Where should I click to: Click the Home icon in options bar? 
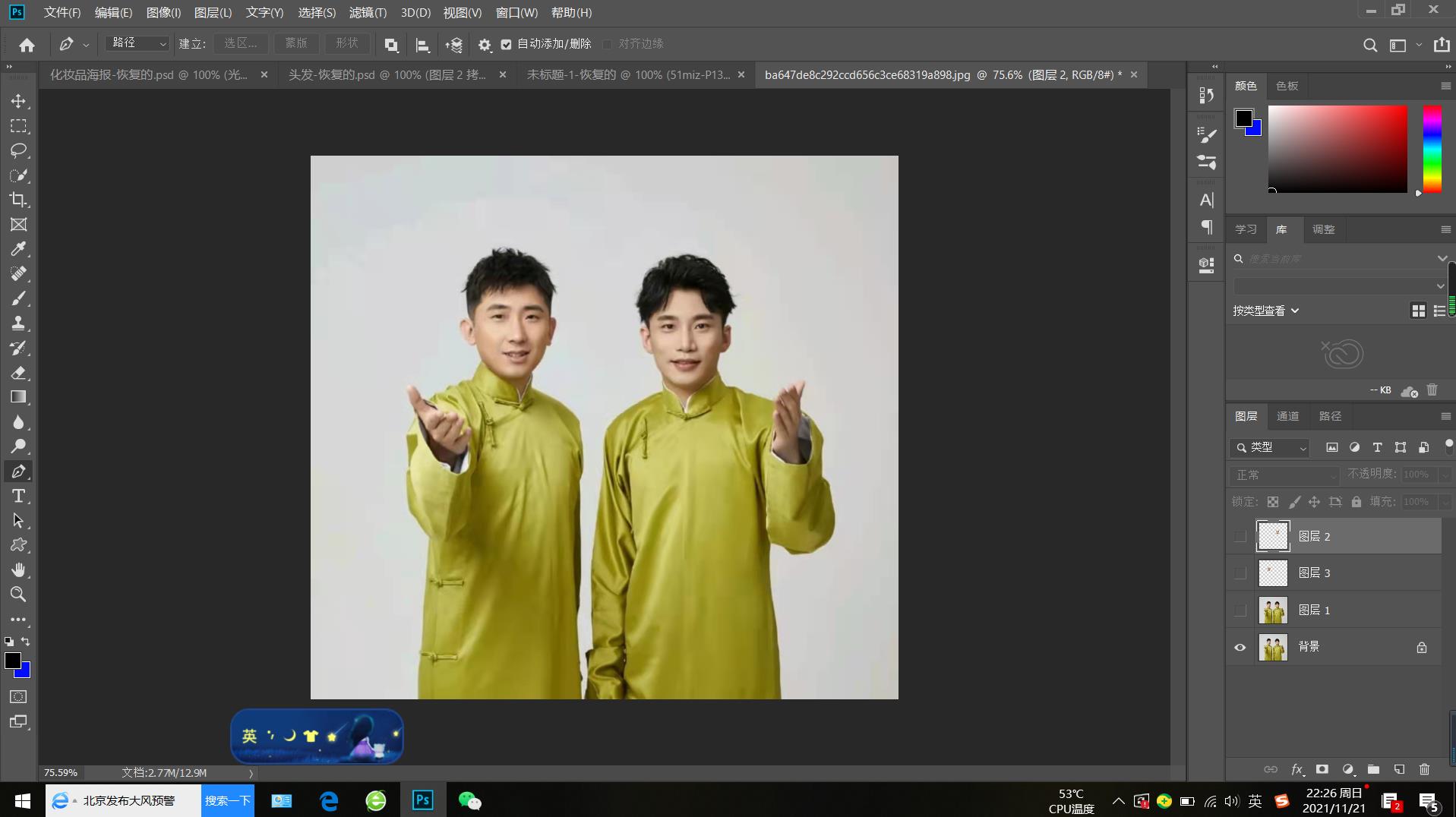[x=27, y=45]
